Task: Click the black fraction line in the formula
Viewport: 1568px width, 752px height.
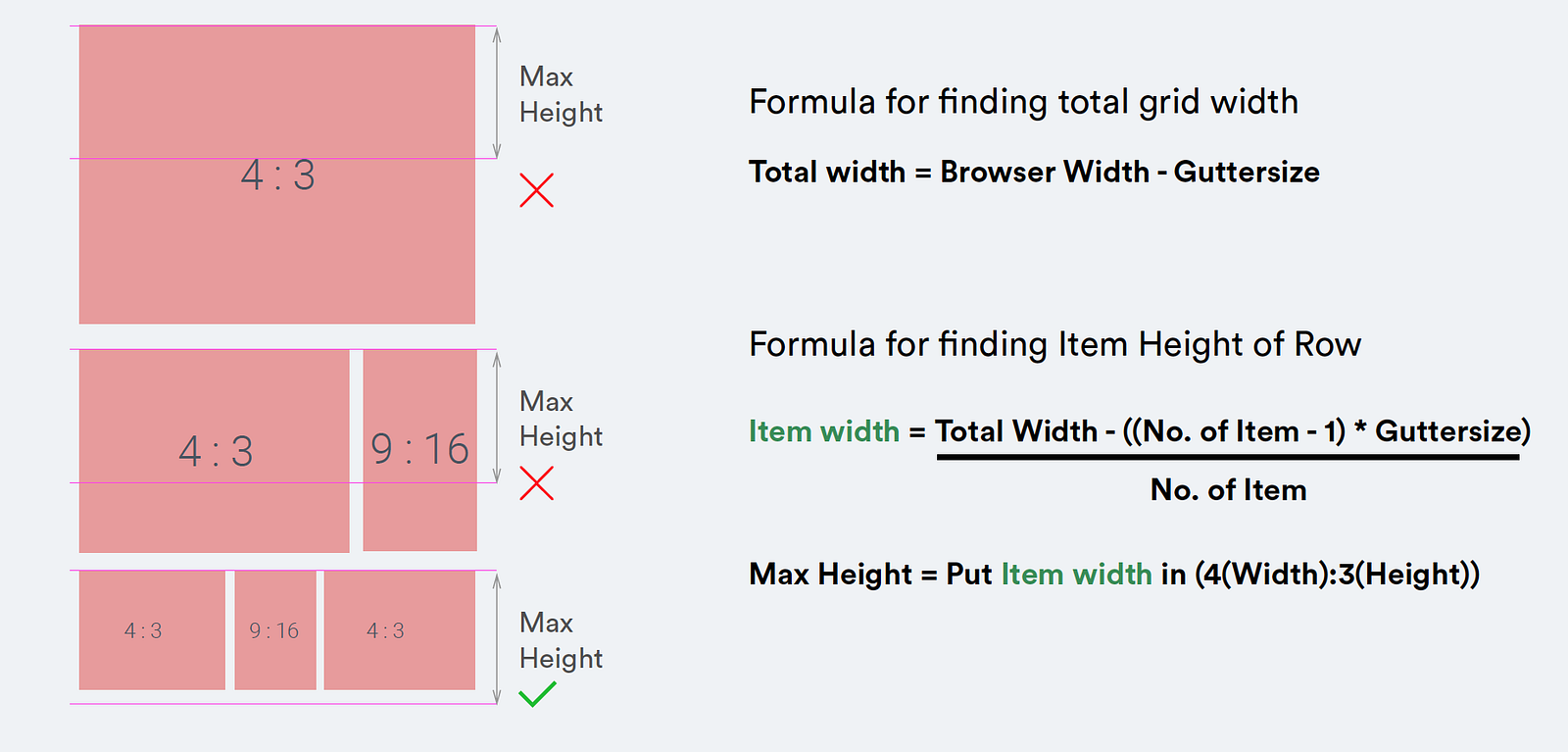Action: click(1228, 457)
